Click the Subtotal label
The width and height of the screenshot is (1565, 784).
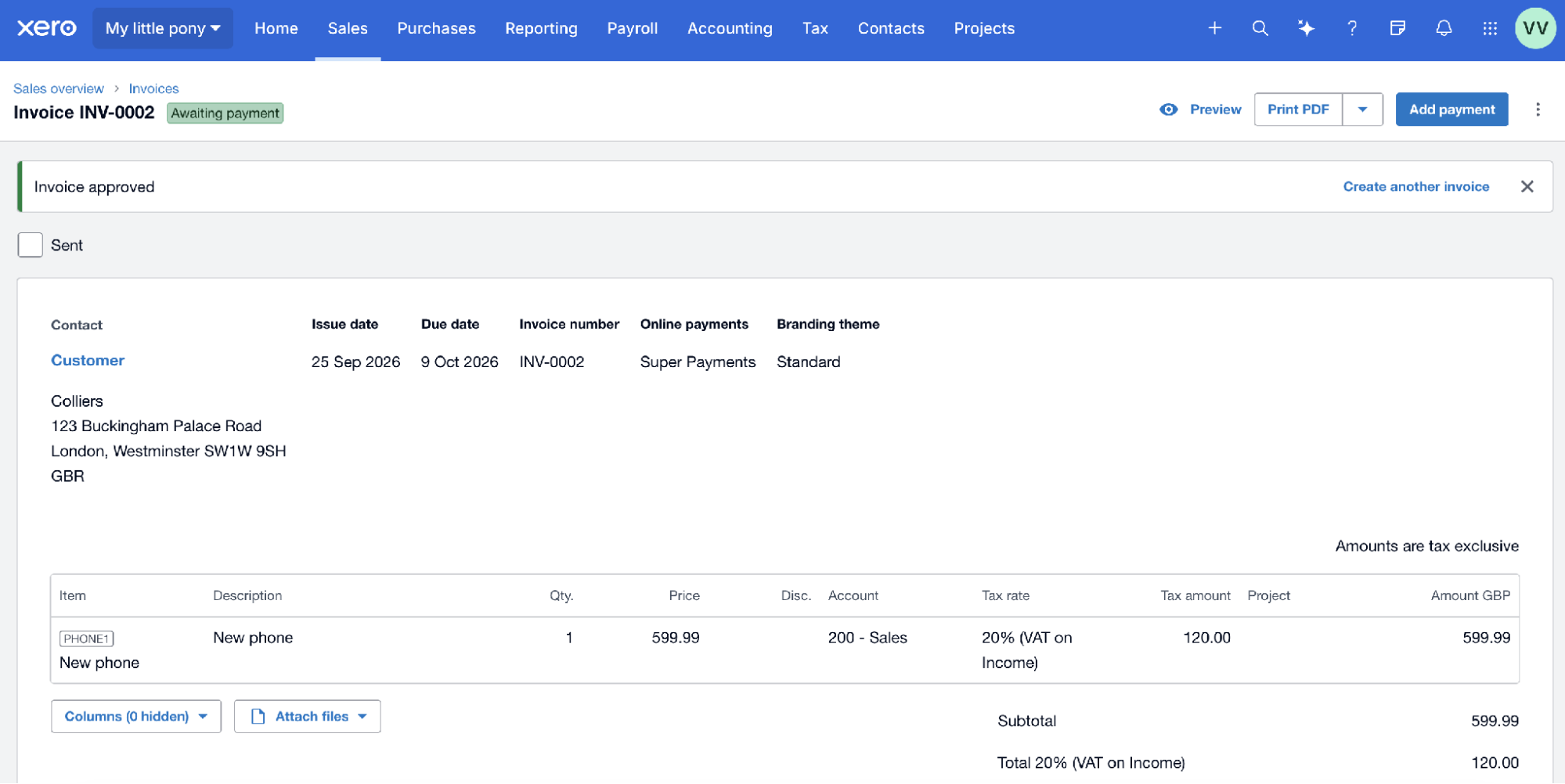(x=1026, y=721)
